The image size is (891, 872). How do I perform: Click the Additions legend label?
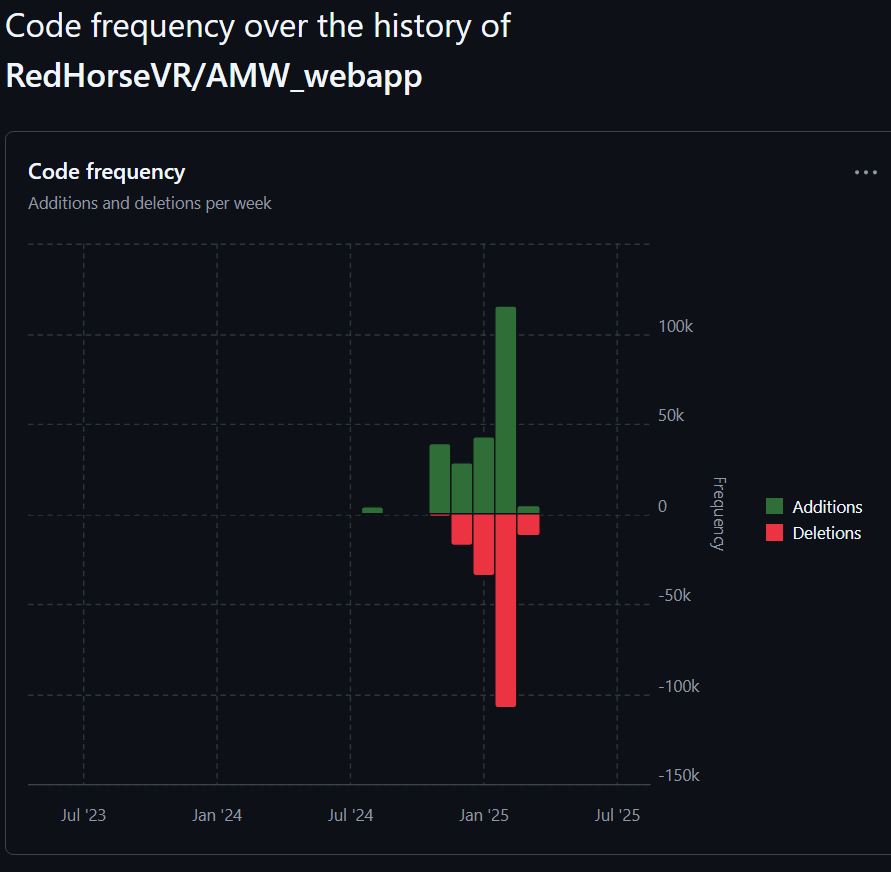(827, 507)
